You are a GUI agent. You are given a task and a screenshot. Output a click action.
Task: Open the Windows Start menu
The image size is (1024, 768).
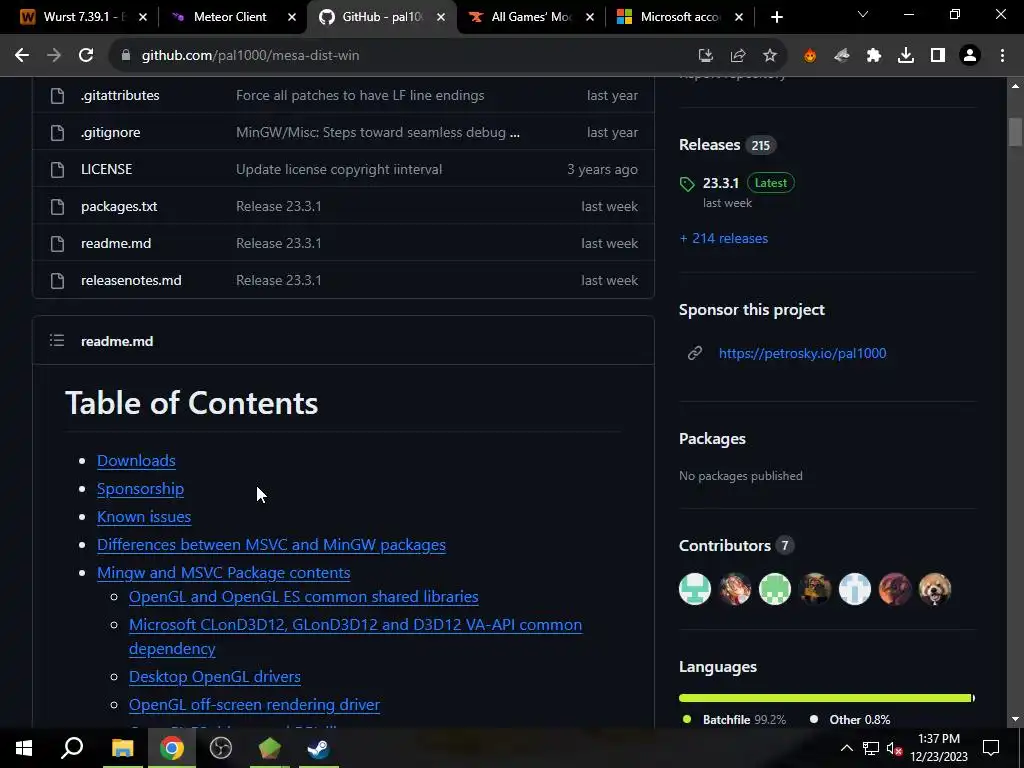point(24,748)
